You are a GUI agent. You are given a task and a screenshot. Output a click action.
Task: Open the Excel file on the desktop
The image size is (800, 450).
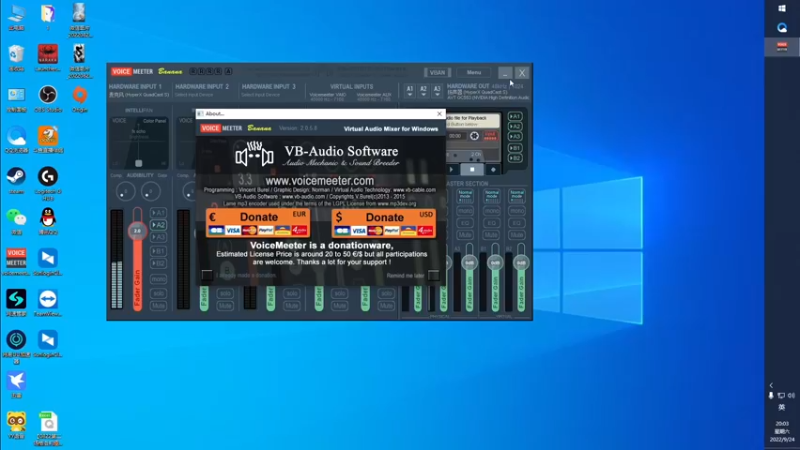tap(48, 429)
